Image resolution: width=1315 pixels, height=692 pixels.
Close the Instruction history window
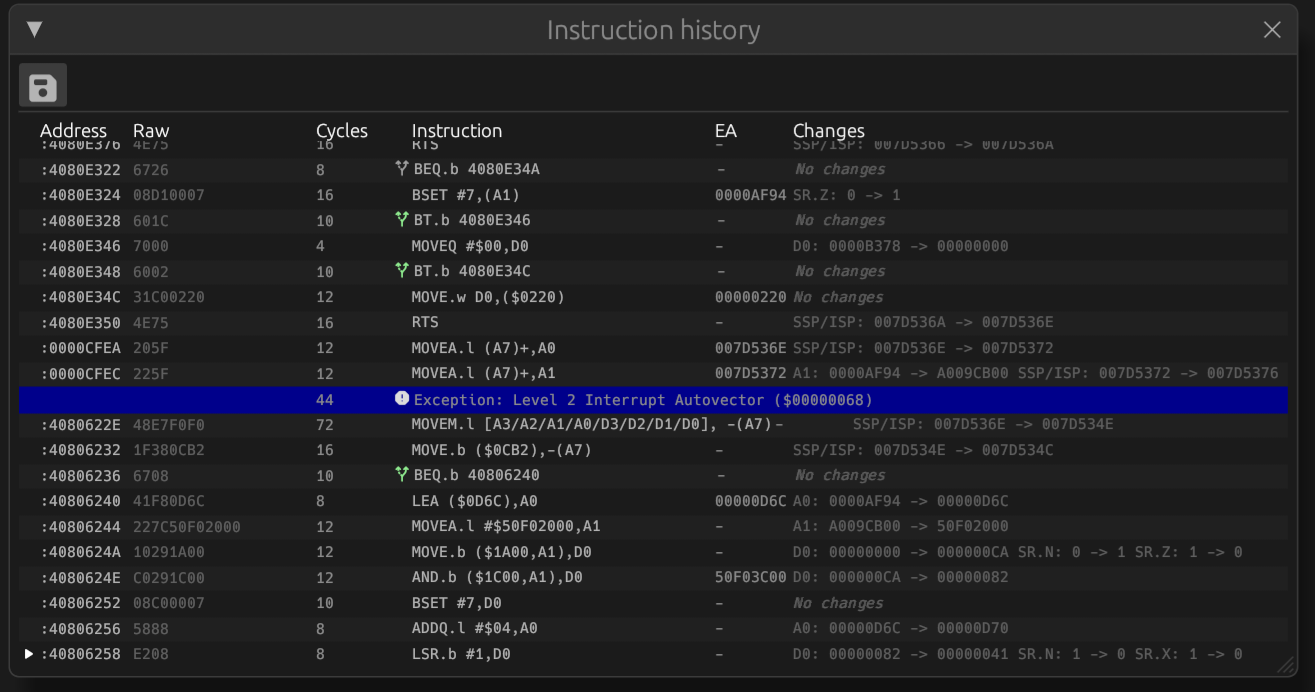tap(1272, 29)
